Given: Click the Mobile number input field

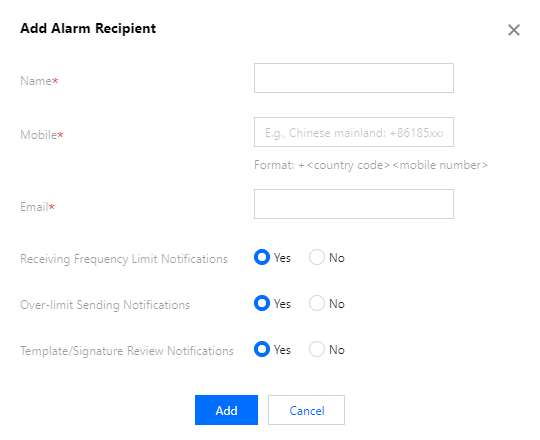Looking at the screenshot, I should pos(354,132).
